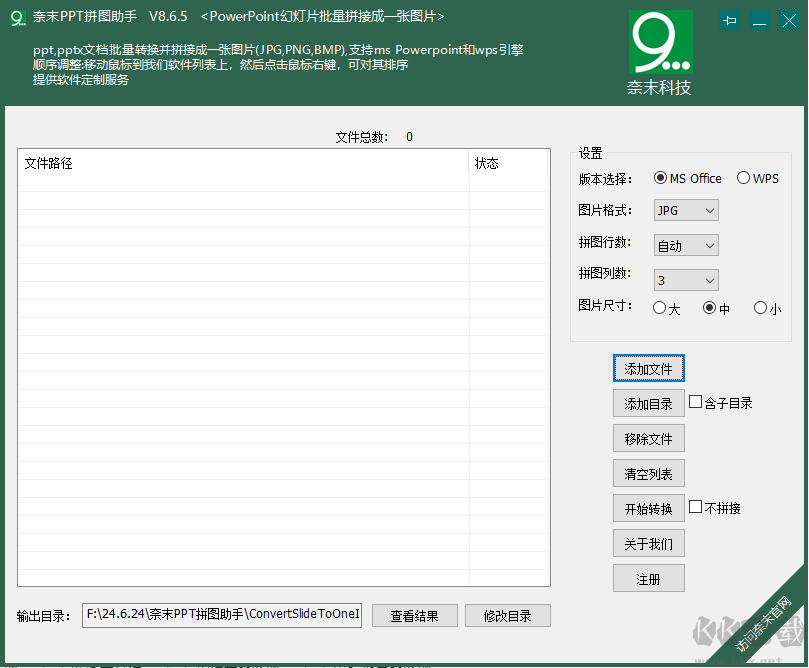809x668 pixels.
Task: Open the 图片格式 JPG dropdown
Action: 686,210
